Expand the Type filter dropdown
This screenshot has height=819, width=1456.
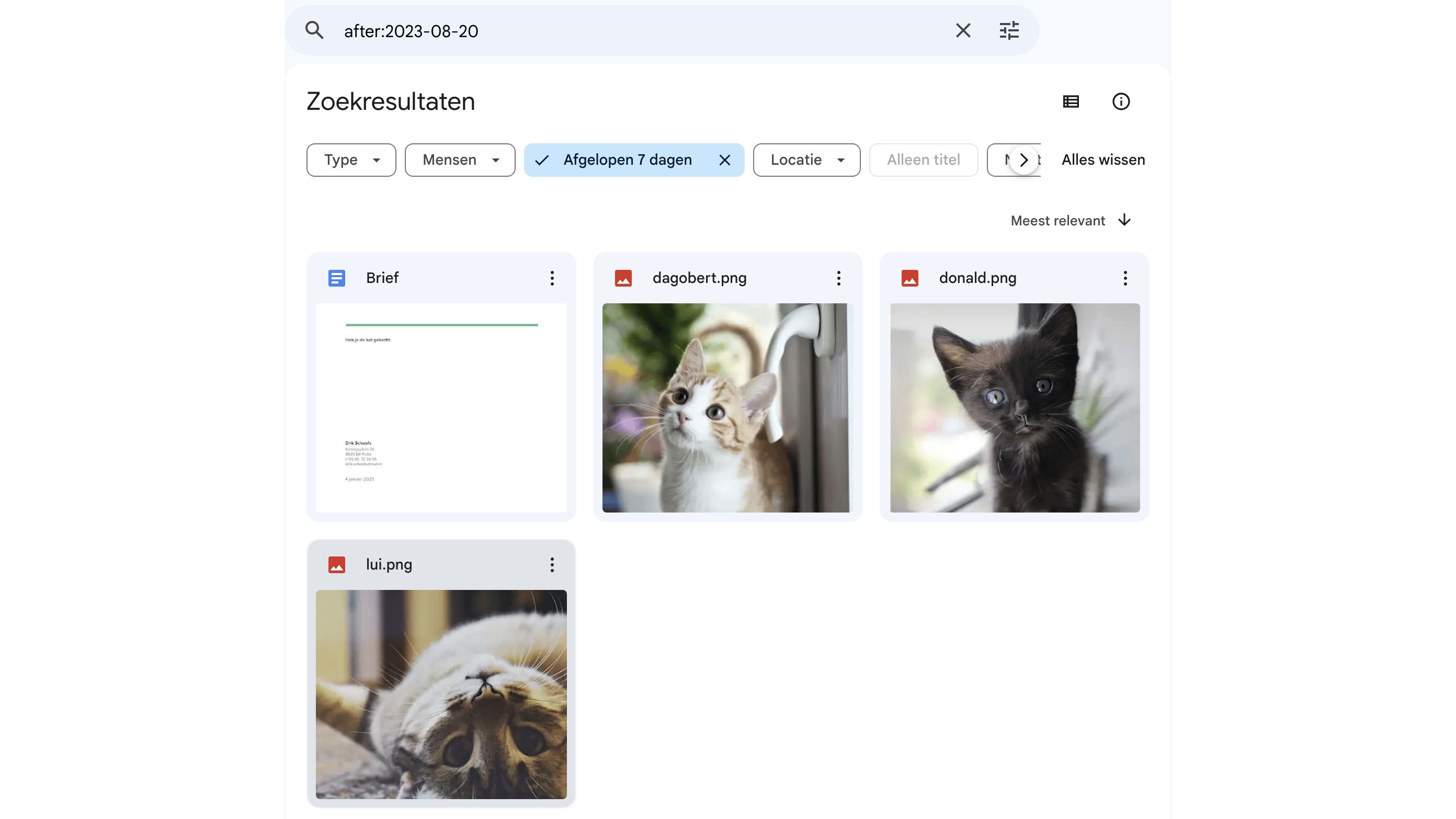coord(351,161)
